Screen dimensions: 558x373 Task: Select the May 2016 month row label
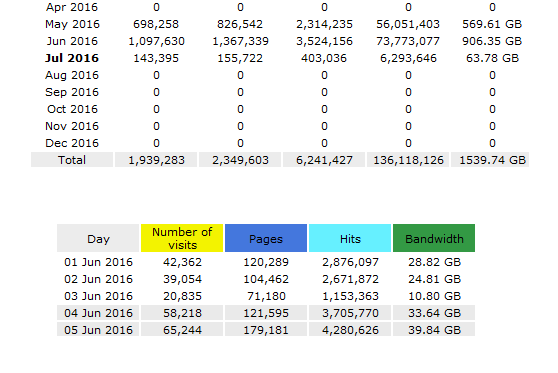(72, 24)
